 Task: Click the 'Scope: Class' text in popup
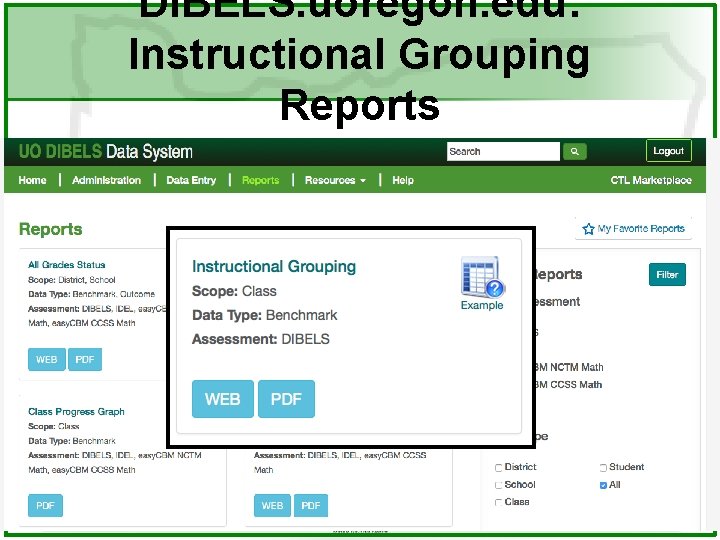pyautogui.click(x=234, y=291)
